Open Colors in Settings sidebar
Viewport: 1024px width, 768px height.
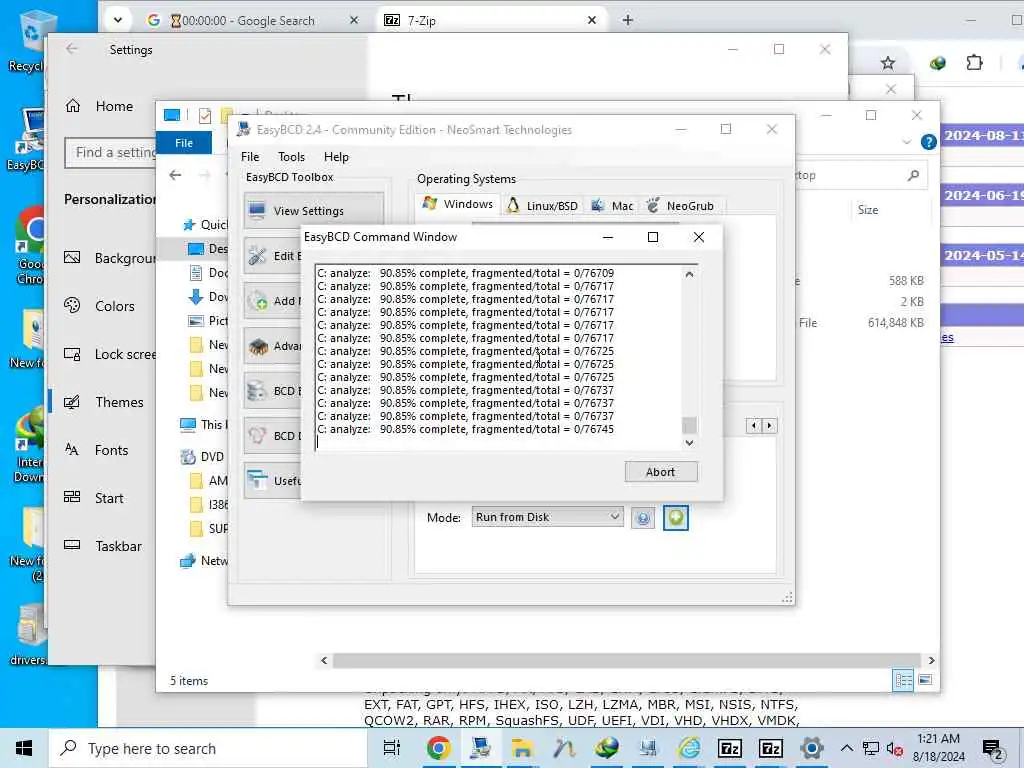[x=102, y=306]
